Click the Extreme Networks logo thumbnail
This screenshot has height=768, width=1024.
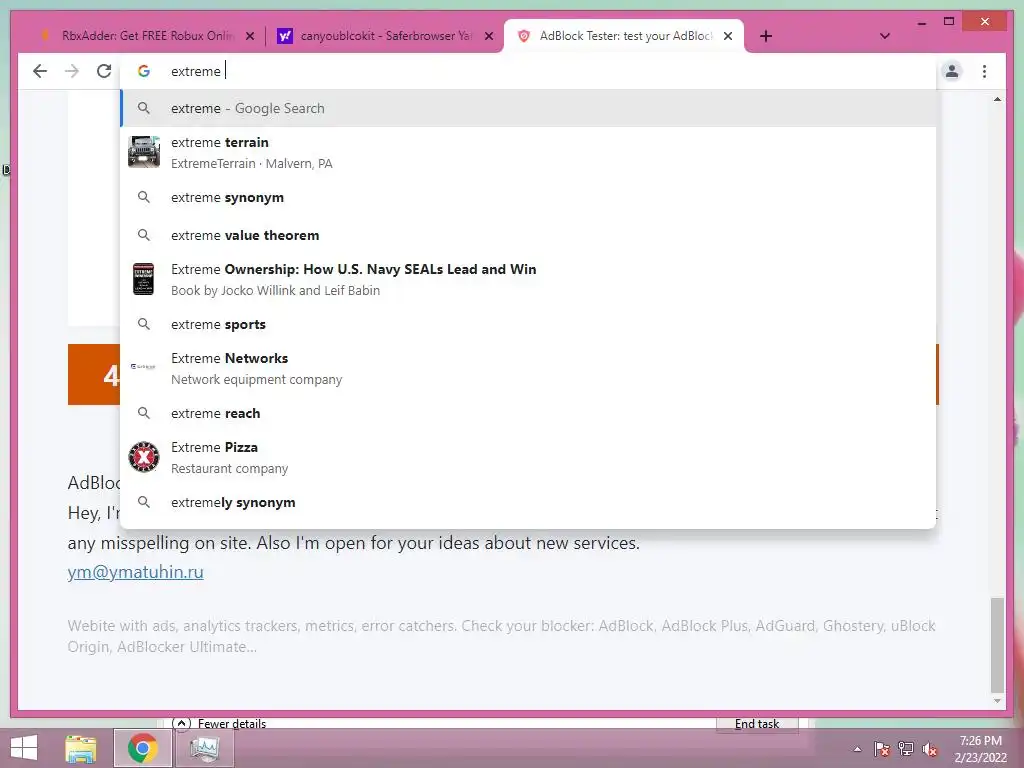click(144, 367)
